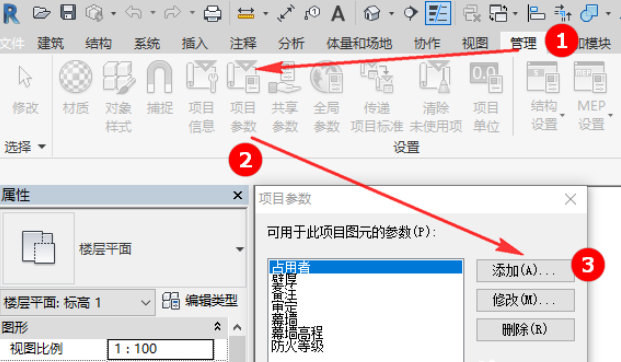Click the Modify (修改) button in dialog
This screenshot has width=621, height=362.
(525, 300)
